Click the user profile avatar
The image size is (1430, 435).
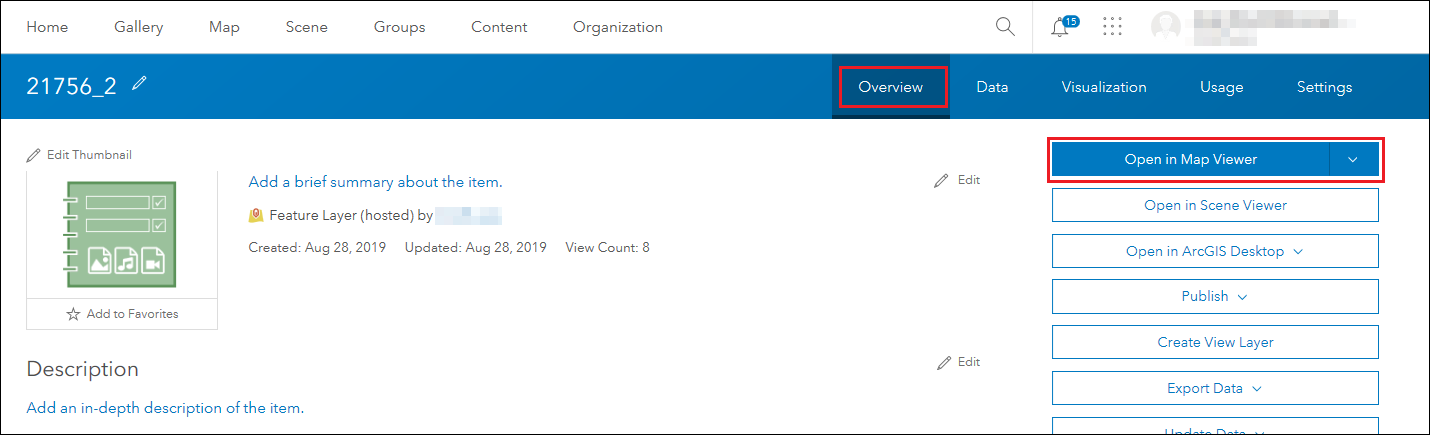(1167, 27)
